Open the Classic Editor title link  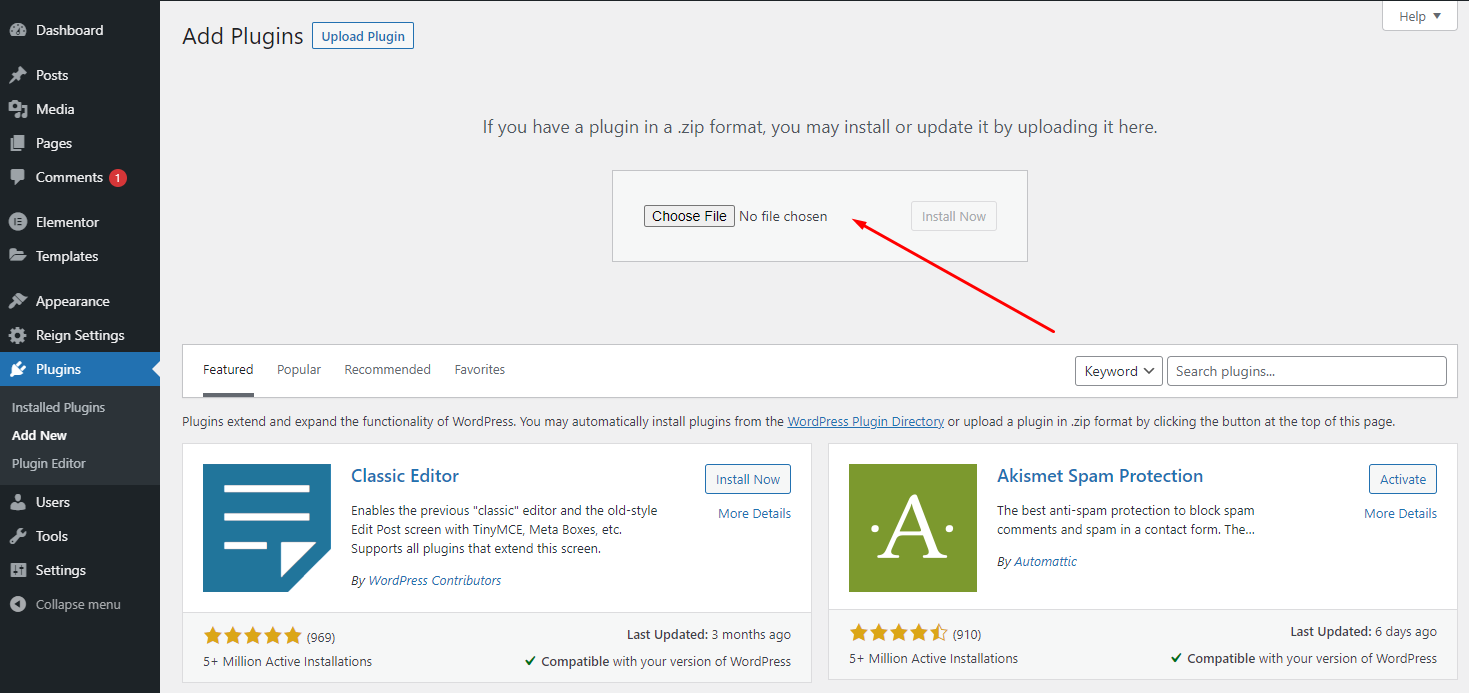point(405,476)
